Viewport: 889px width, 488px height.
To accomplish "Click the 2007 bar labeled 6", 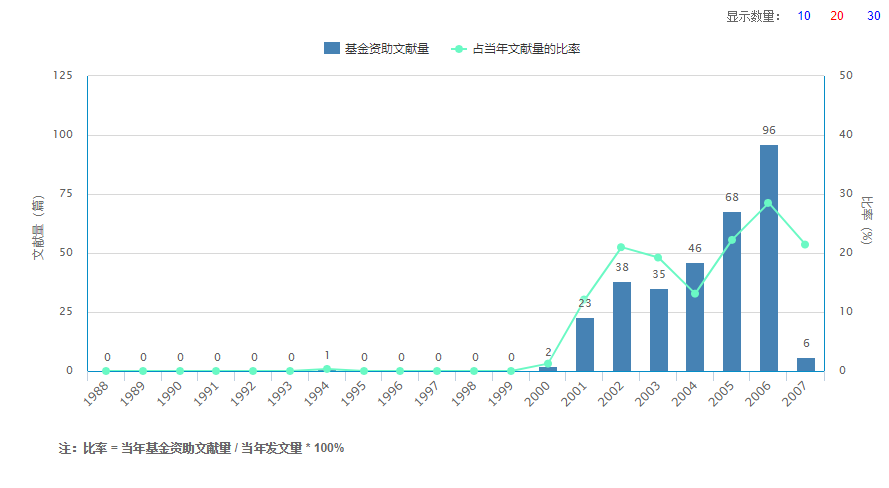I will [806, 364].
